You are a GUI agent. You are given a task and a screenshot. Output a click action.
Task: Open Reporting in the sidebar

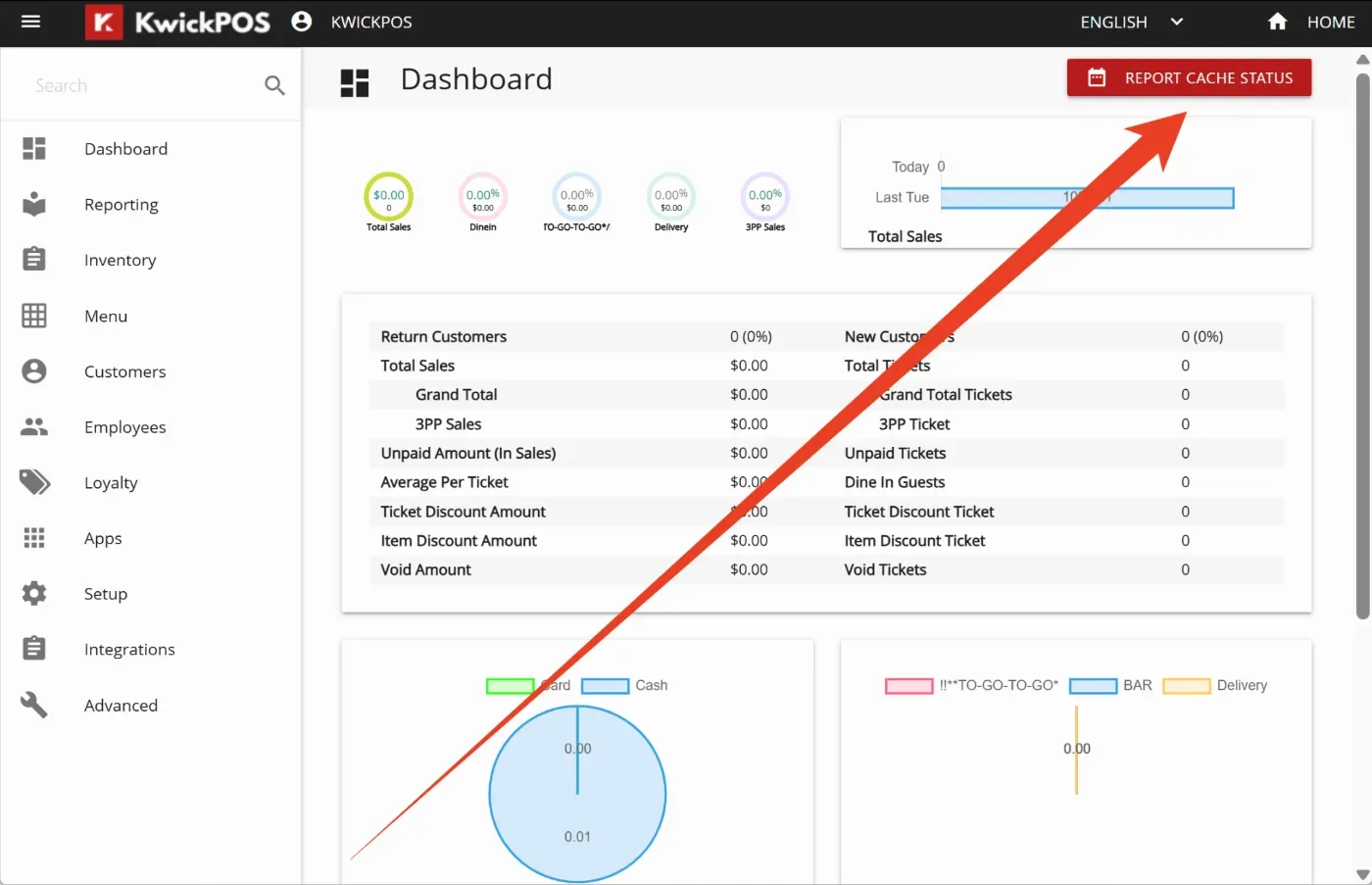[x=122, y=204]
